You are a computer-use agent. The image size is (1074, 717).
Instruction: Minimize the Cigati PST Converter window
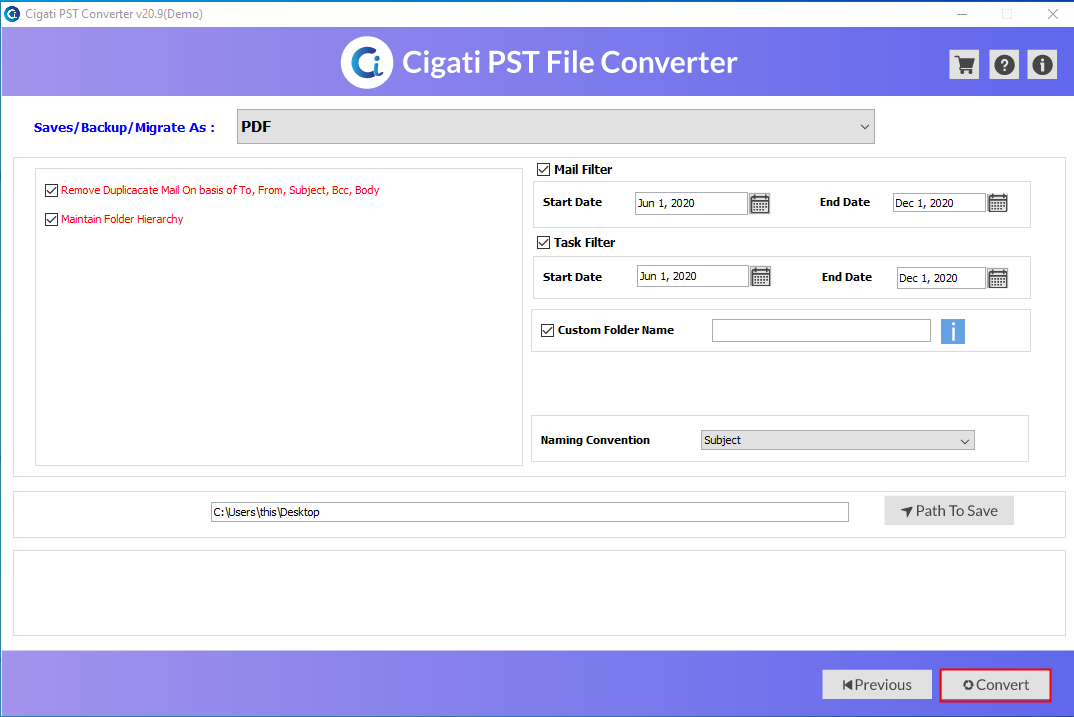(962, 14)
